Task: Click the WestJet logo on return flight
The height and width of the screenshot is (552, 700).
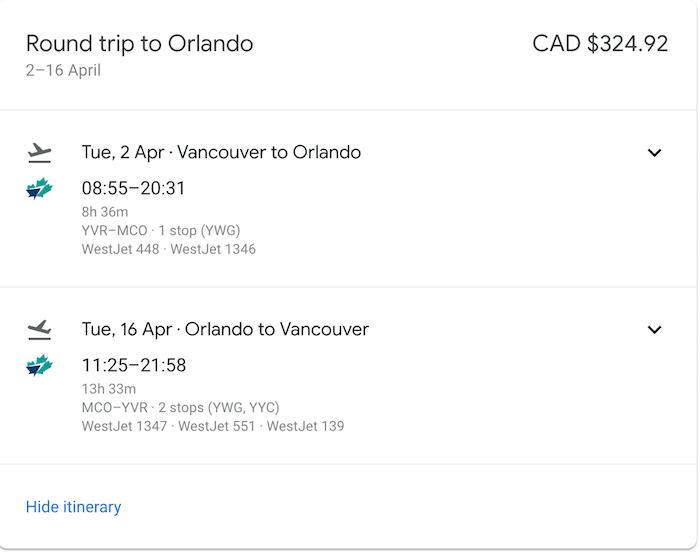Action: (40, 365)
